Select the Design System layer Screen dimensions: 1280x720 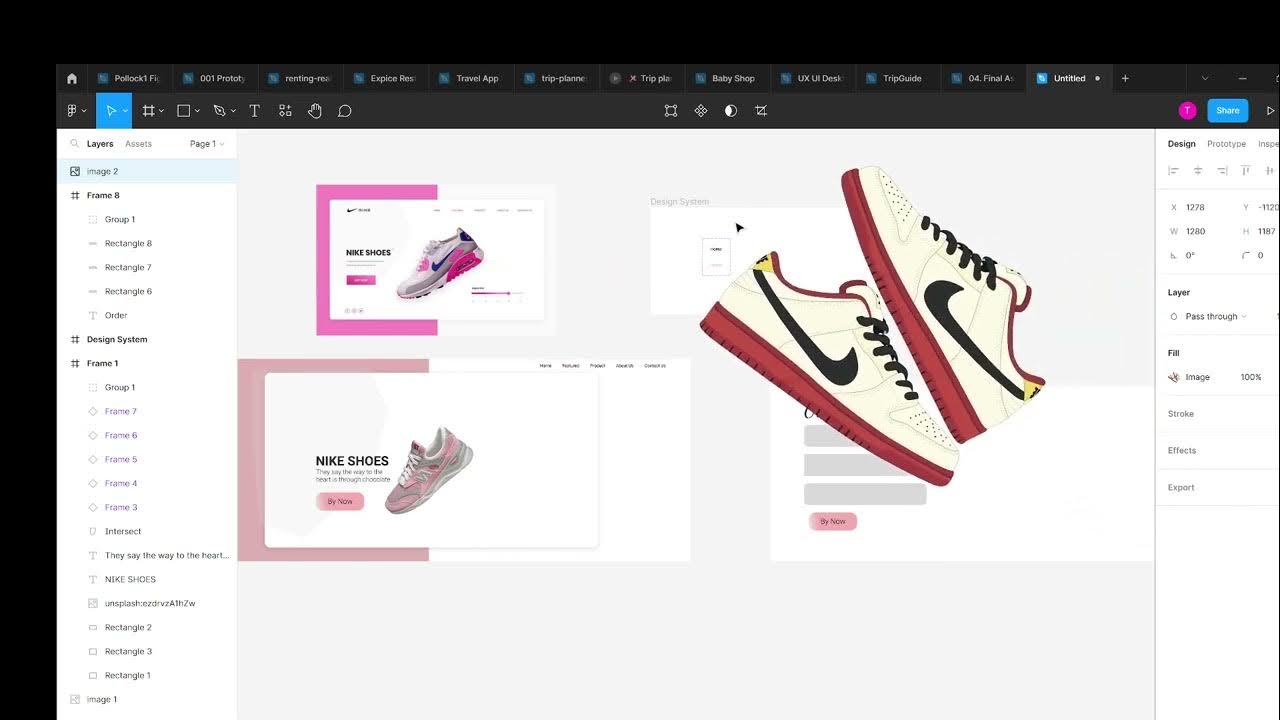click(x=147, y=340)
